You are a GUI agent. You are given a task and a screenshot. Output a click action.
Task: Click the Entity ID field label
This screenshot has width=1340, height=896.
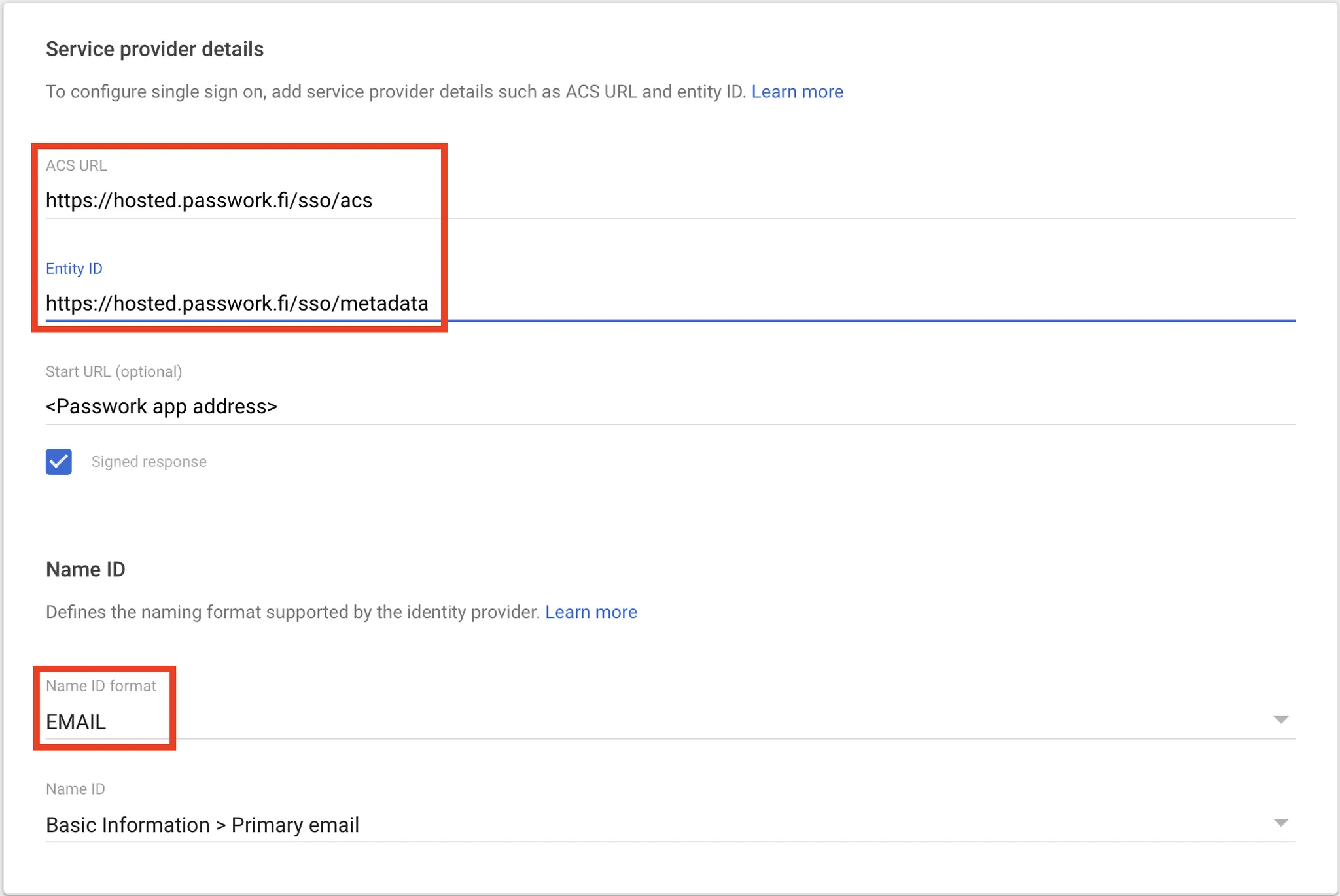(74, 268)
